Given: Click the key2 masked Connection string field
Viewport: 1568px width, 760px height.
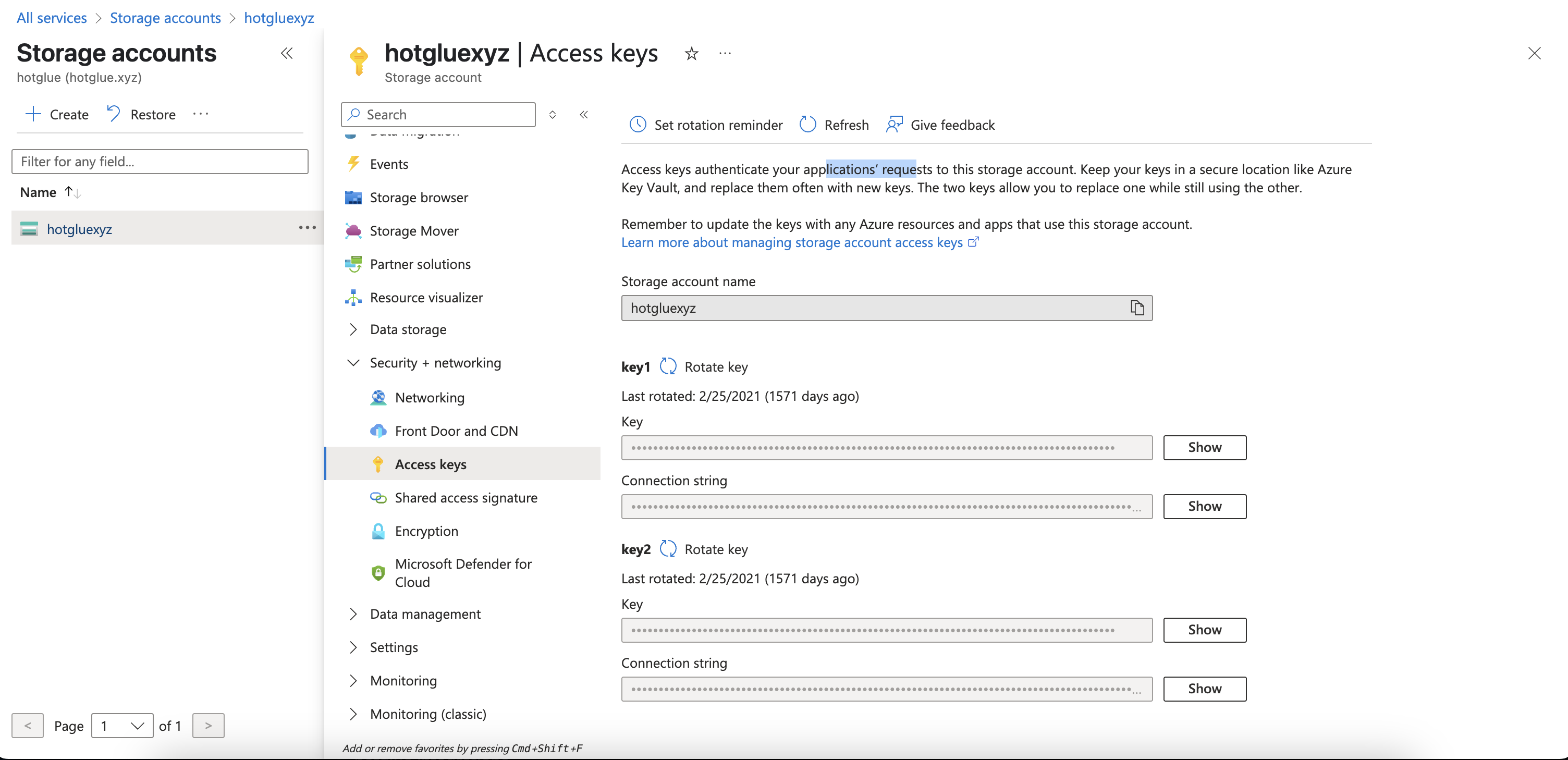Looking at the screenshot, I should pyautogui.click(x=886, y=689).
